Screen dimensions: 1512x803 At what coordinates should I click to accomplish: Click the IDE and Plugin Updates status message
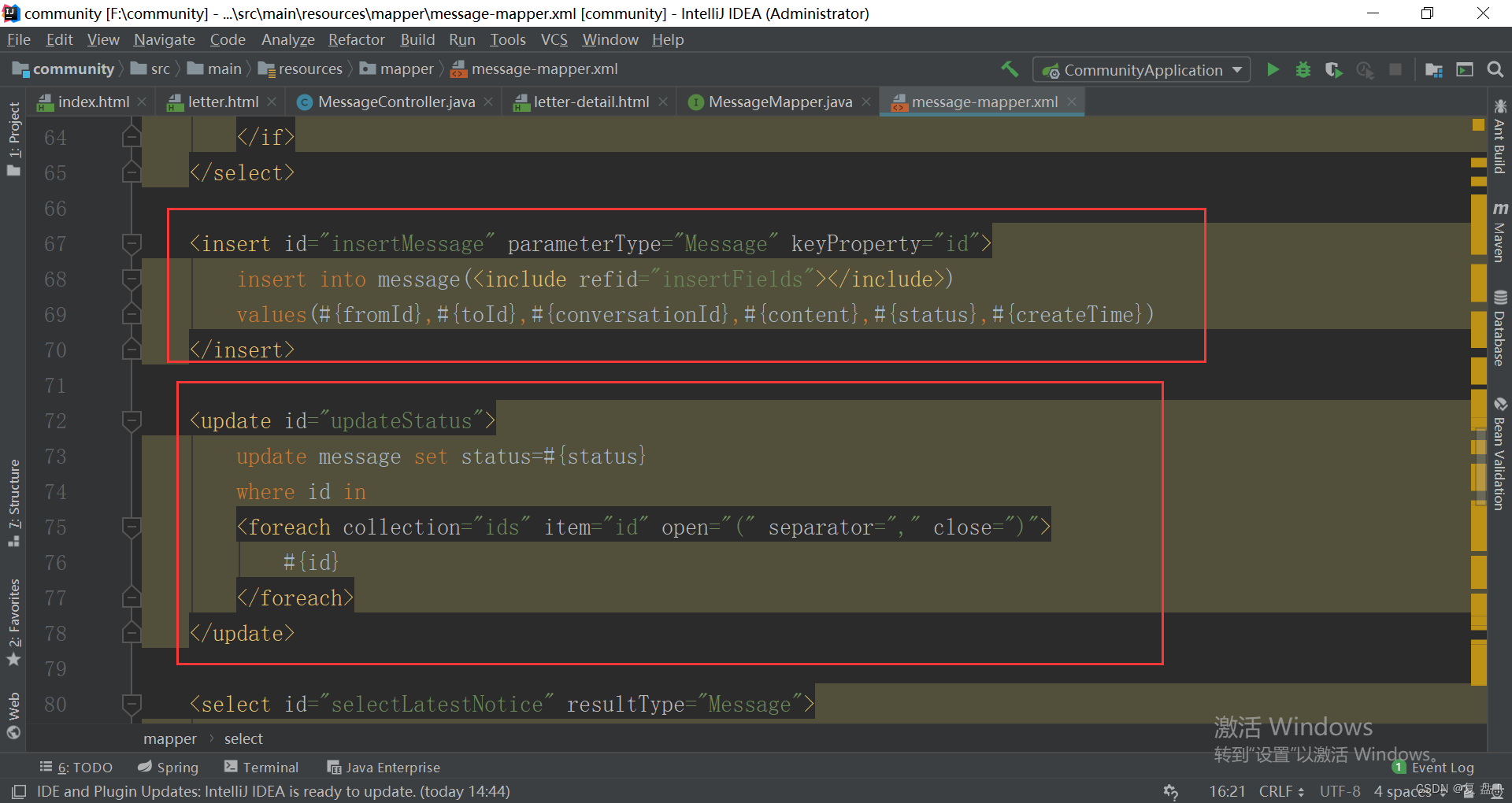(273, 791)
